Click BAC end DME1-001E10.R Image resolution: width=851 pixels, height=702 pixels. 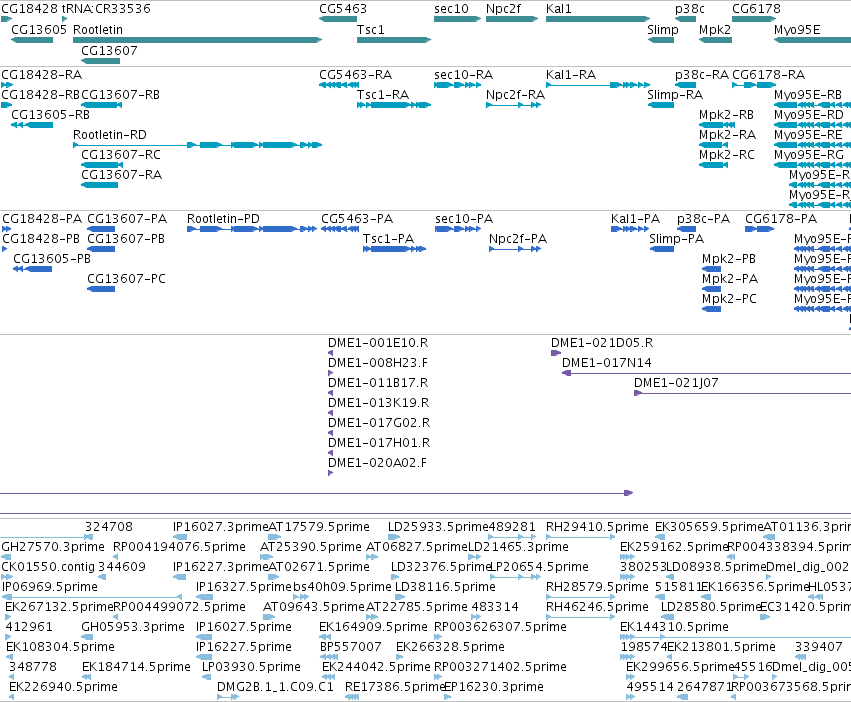click(x=331, y=353)
